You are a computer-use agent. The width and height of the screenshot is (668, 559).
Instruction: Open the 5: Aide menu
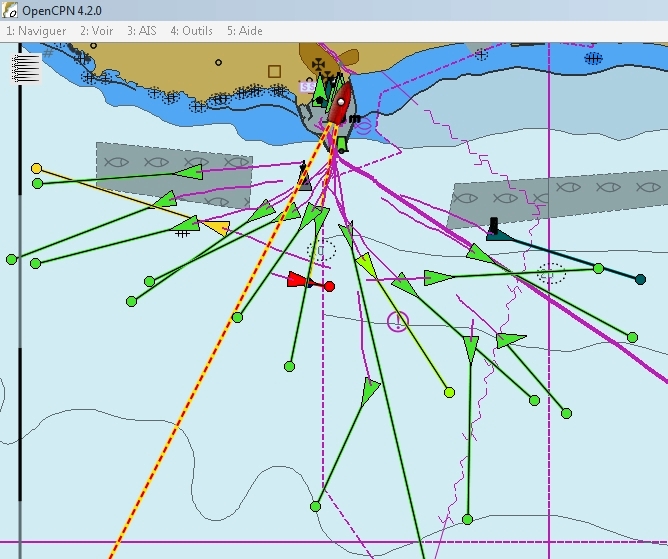(x=245, y=31)
